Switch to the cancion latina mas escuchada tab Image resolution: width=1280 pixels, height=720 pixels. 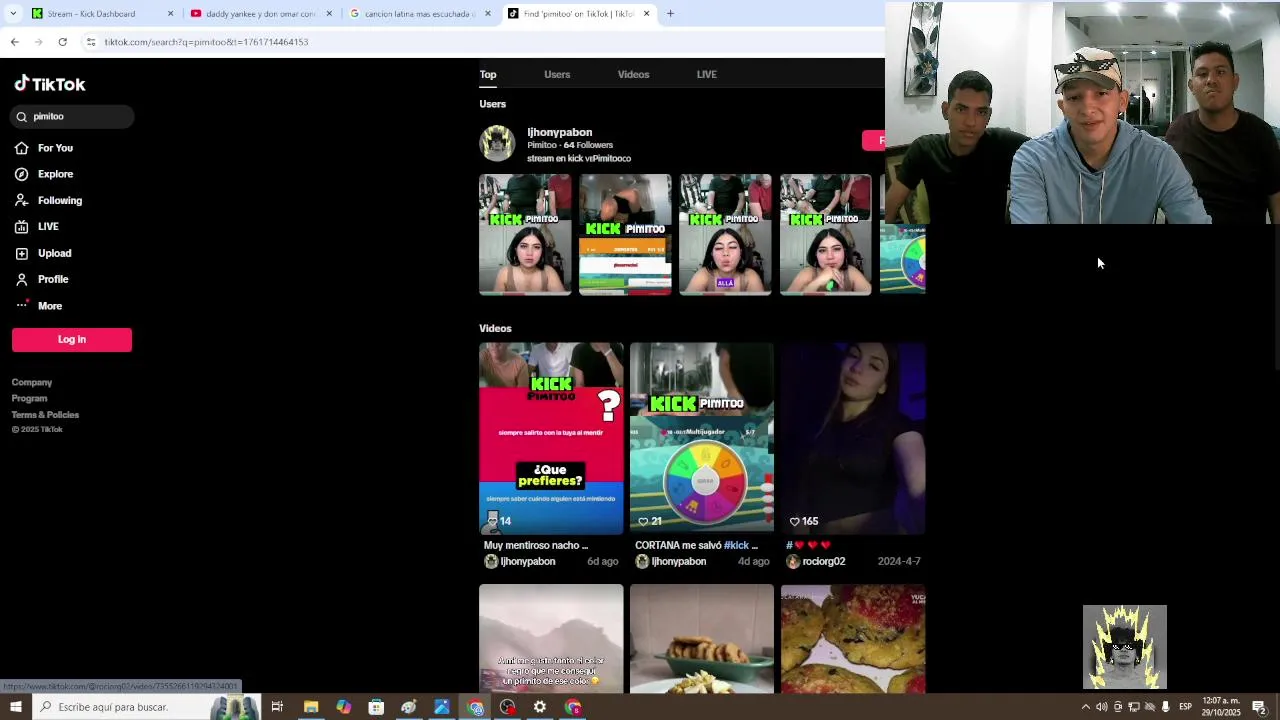click(x=419, y=14)
